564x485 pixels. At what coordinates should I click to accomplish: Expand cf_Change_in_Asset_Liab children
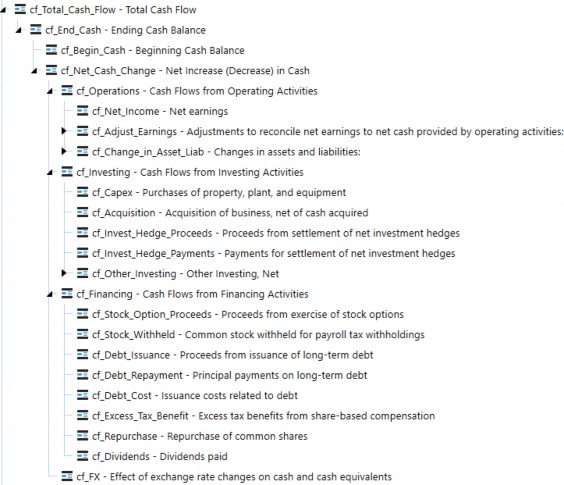click(64, 151)
